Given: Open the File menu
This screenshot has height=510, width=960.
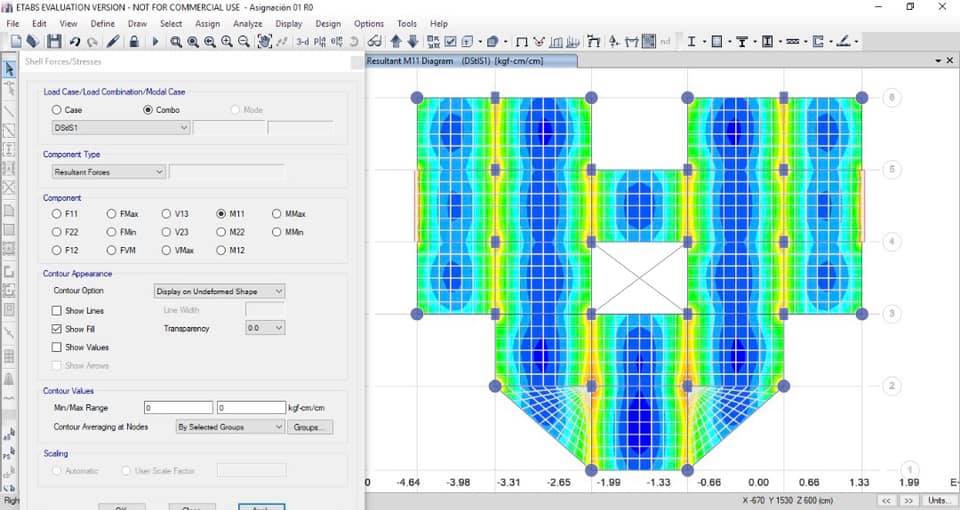Looking at the screenshot, I should tap(13, 23).
